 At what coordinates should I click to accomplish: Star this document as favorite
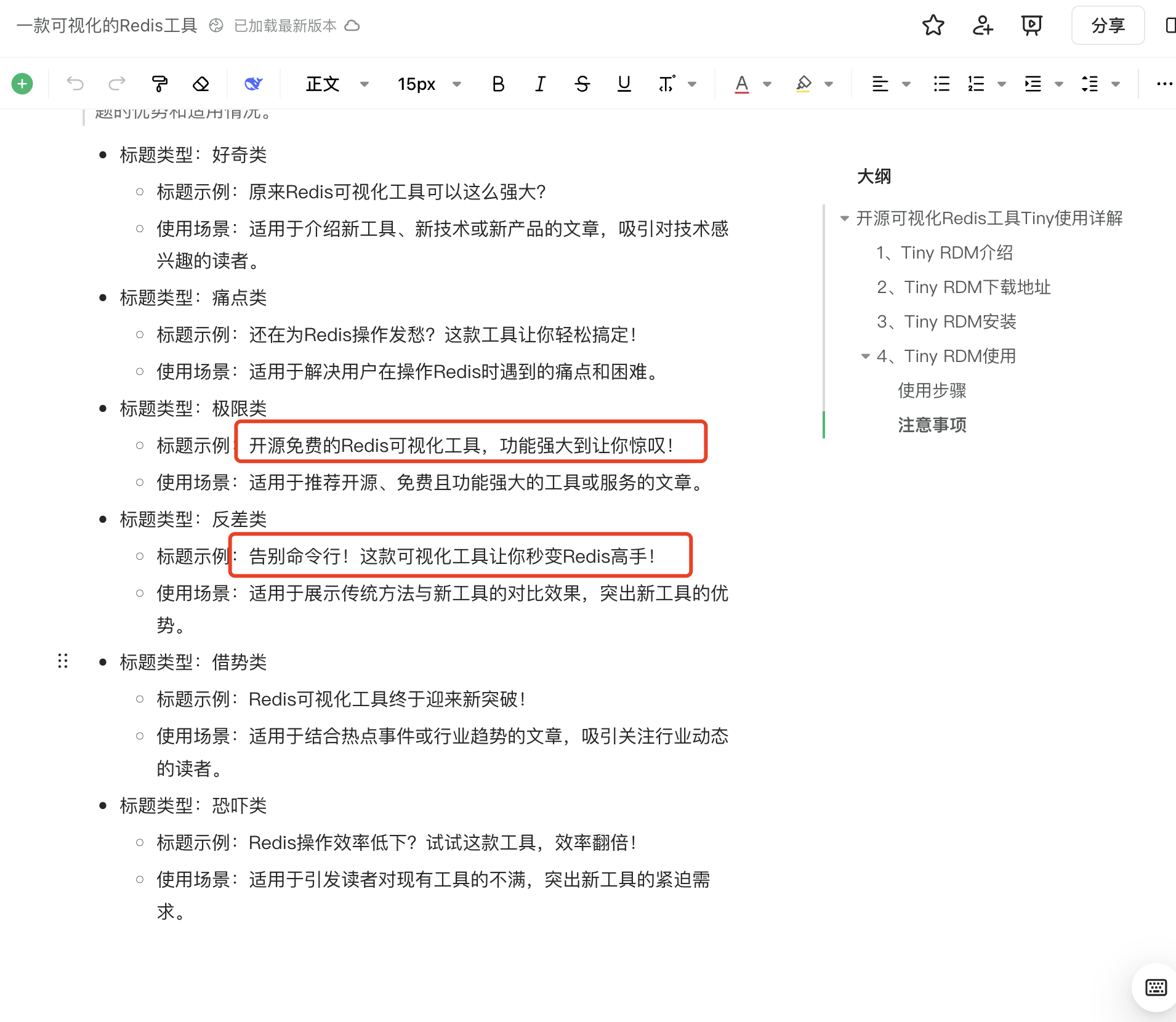(933, 25)
